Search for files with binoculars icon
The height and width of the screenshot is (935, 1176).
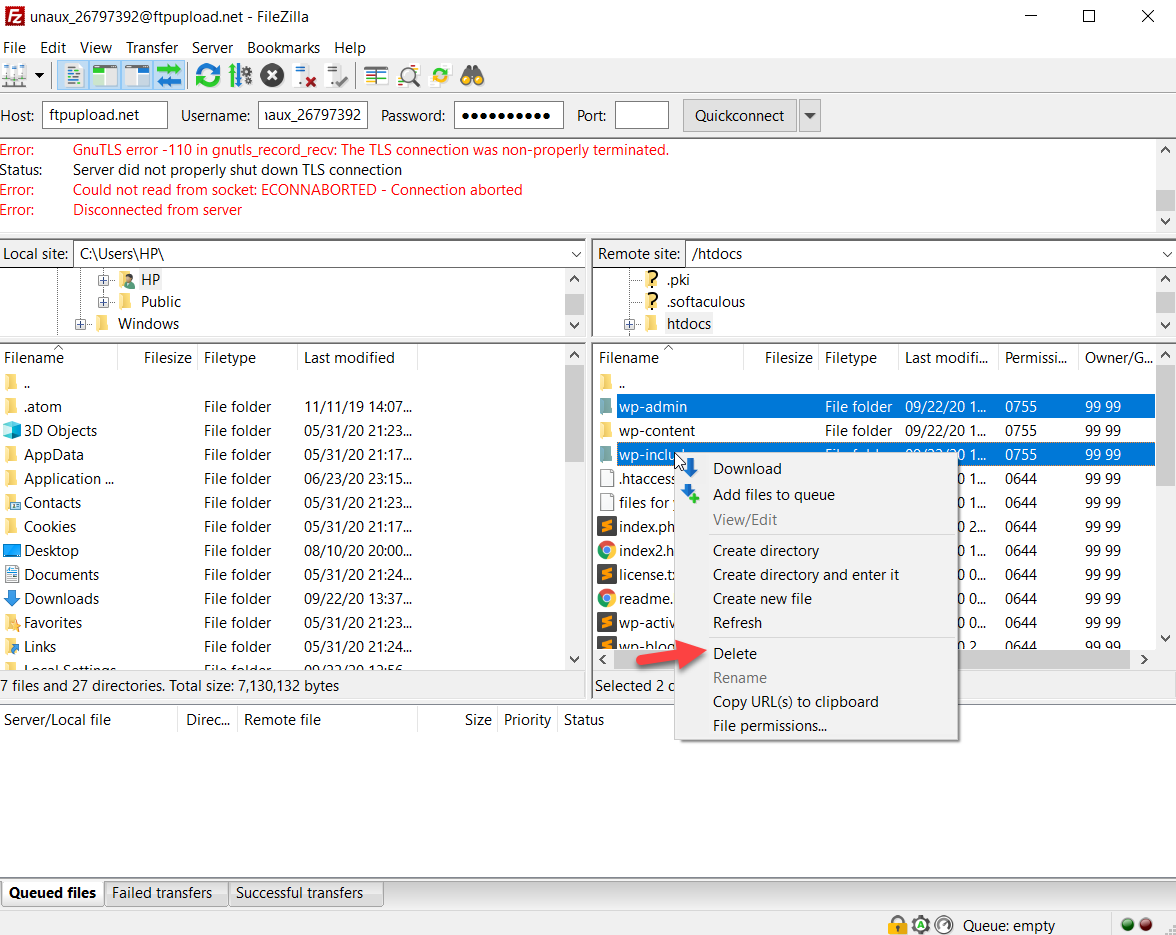(x=472, y=76)
